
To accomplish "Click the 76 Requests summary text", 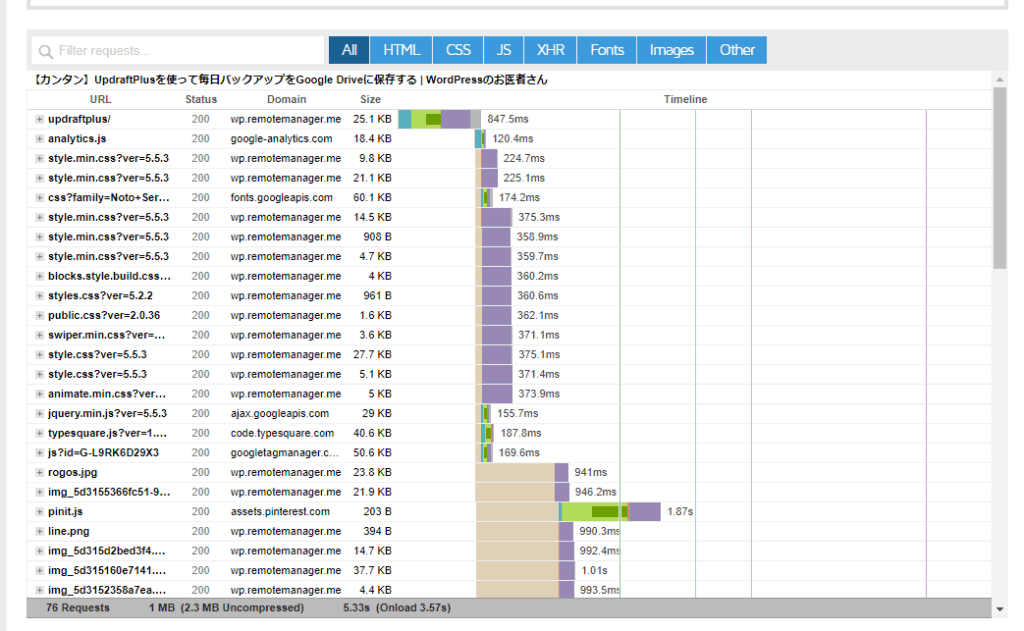I will (78, 607).
